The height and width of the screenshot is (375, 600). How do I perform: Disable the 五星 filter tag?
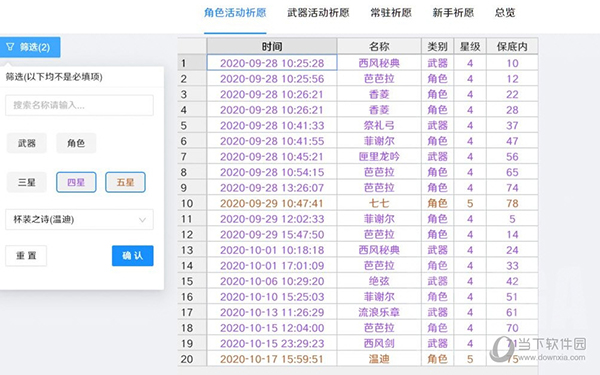125,182
